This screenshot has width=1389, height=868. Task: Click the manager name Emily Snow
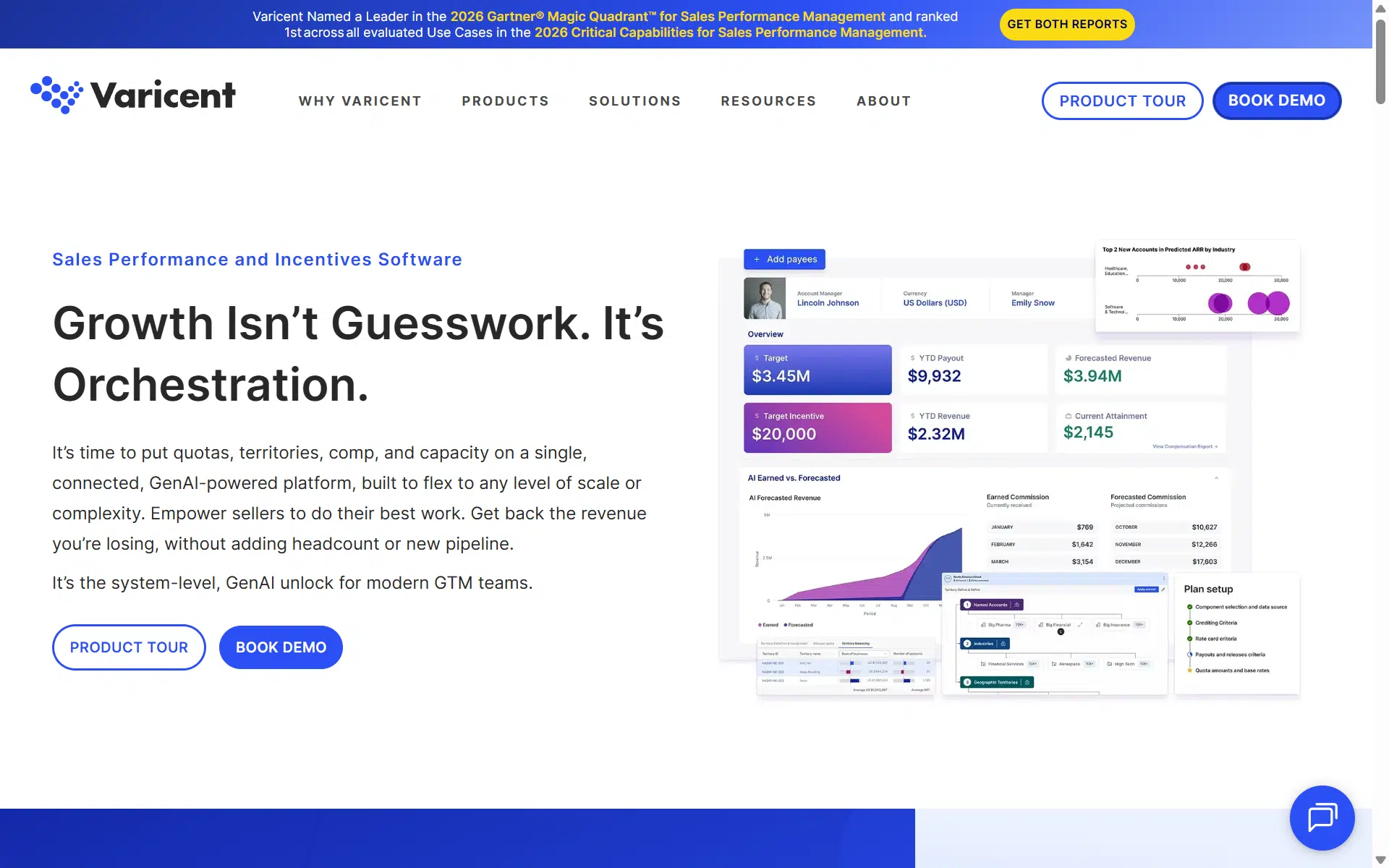[1033, 303]
